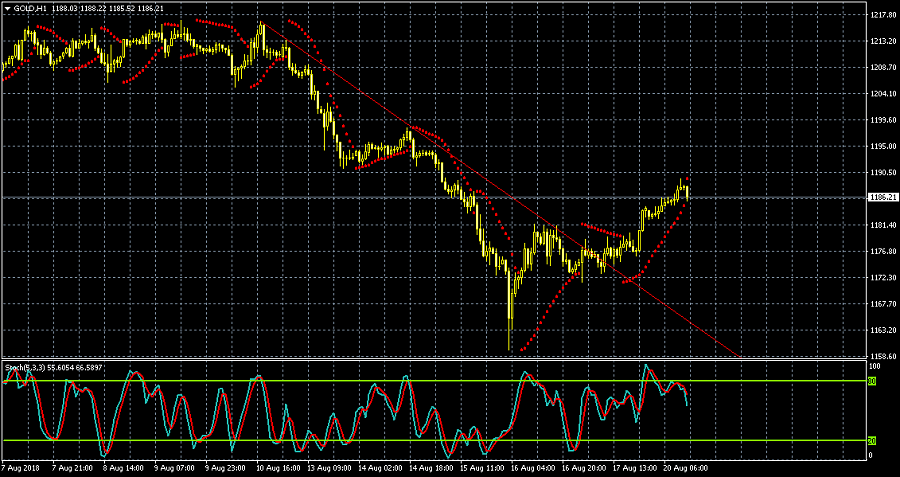
Task: Click the 10 Aug 16:00 time label
Action: (x=278, y=468)
